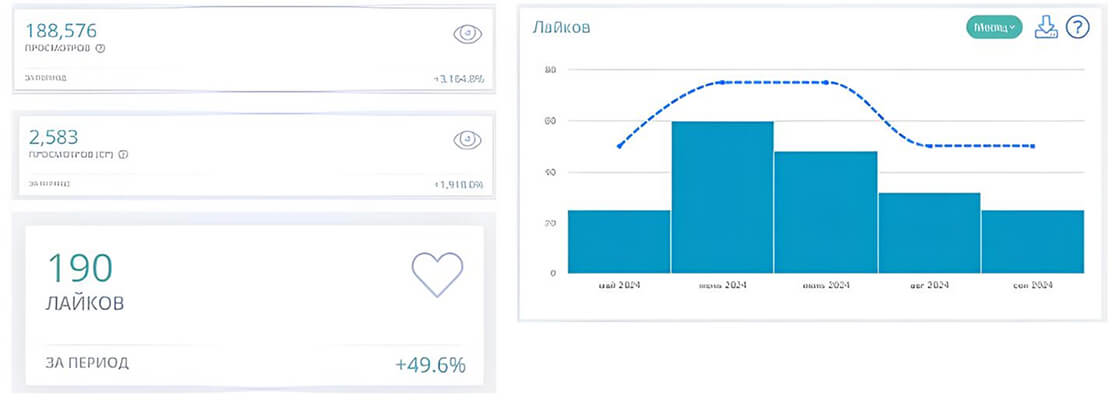Click the August 2024 bar
This screenshot has width=1120, height=407.
point(929,233)
